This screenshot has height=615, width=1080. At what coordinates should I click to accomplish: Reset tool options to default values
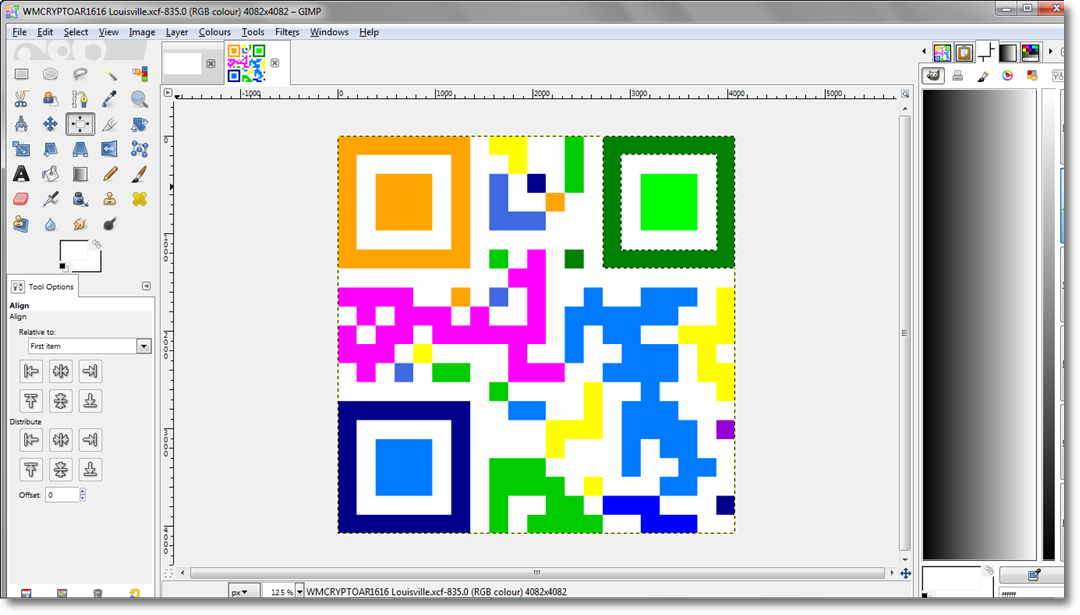click(134, 593)
